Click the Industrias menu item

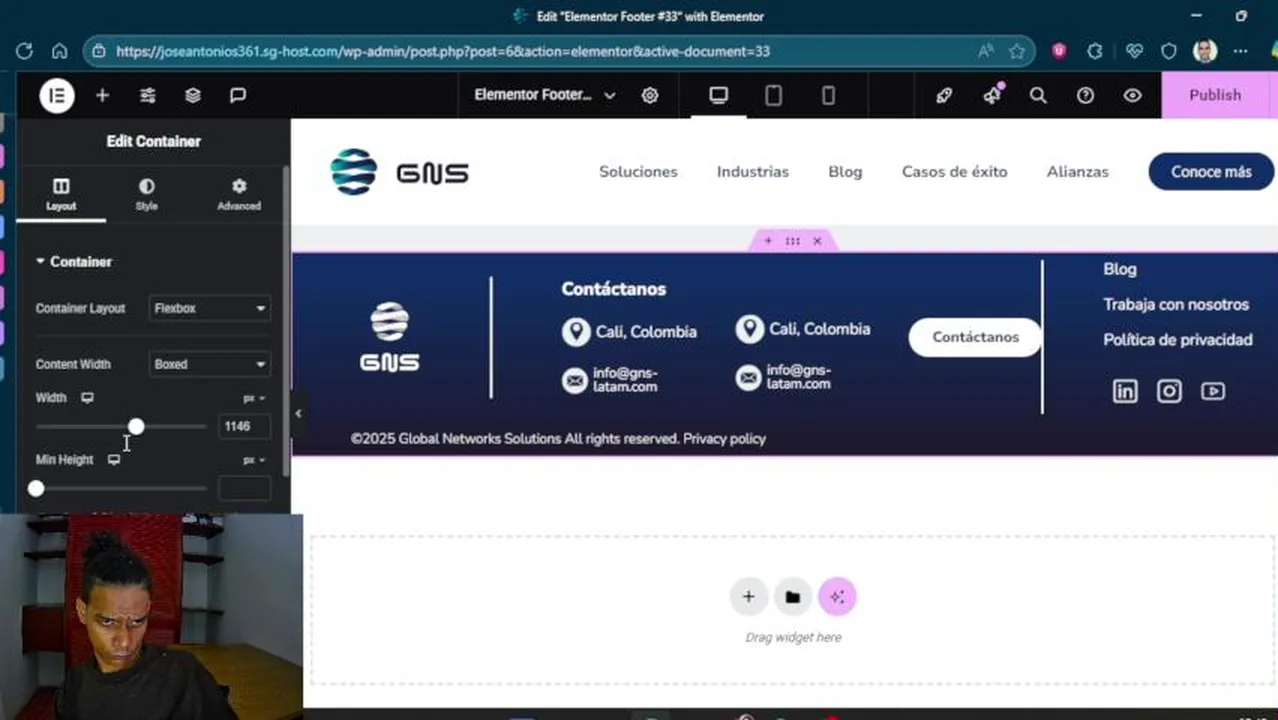(x=753, y=172)
